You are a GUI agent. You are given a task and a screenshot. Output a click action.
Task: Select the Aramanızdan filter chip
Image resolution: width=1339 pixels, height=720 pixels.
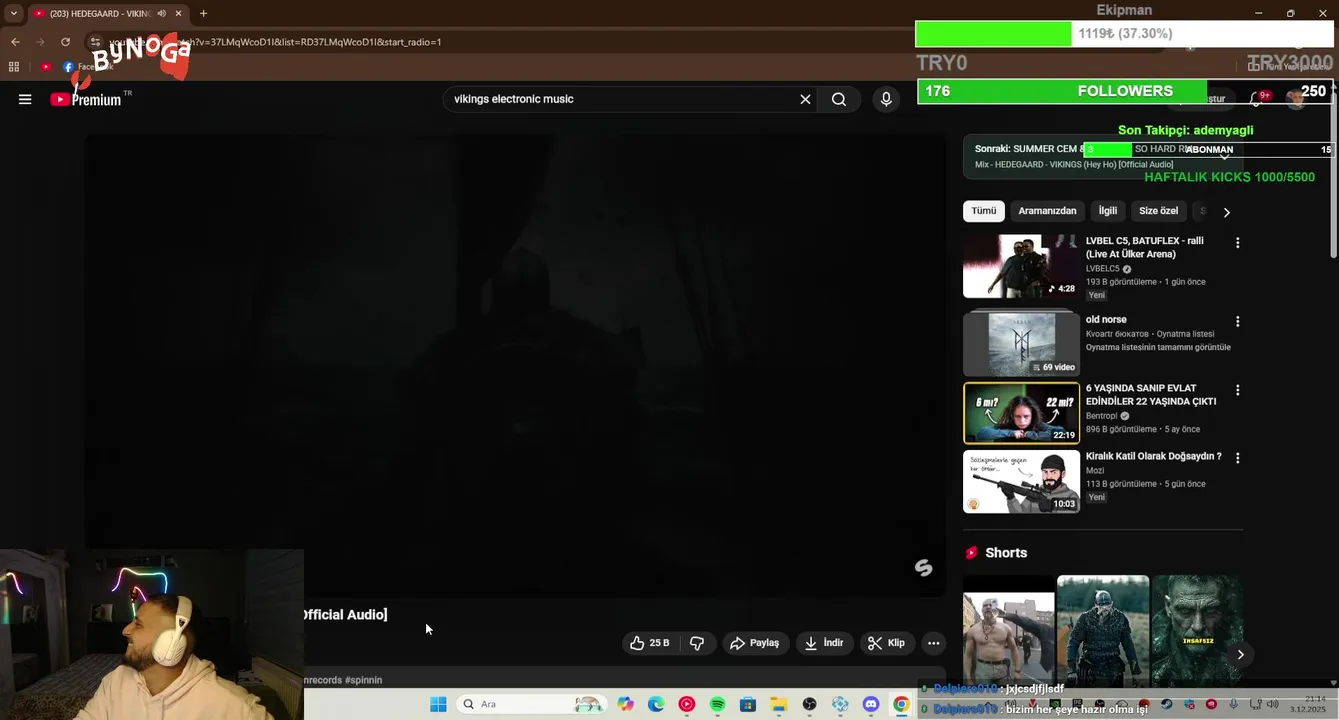coord(1047,211)
